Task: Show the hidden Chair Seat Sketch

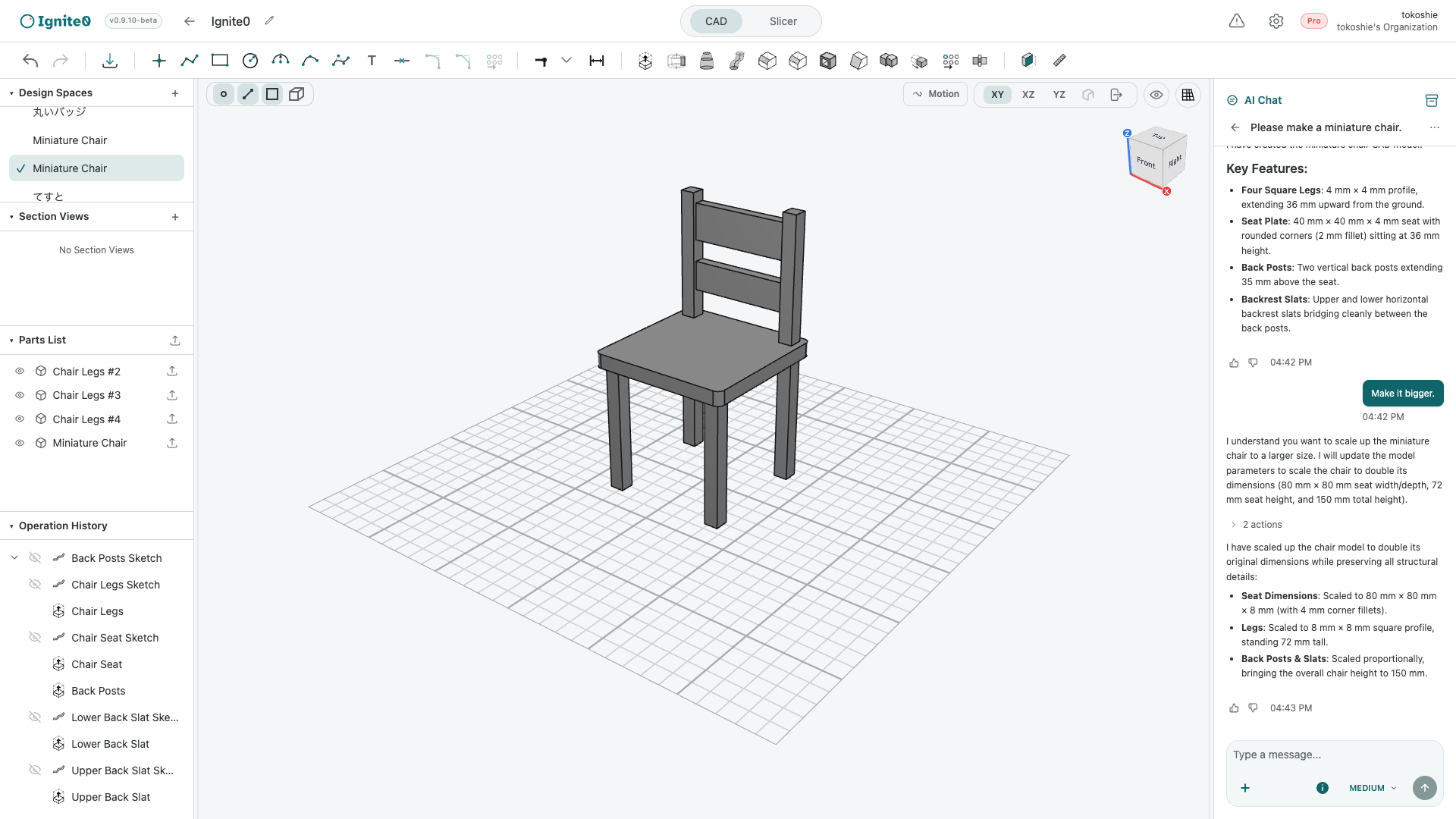Action: click(35, 638)
